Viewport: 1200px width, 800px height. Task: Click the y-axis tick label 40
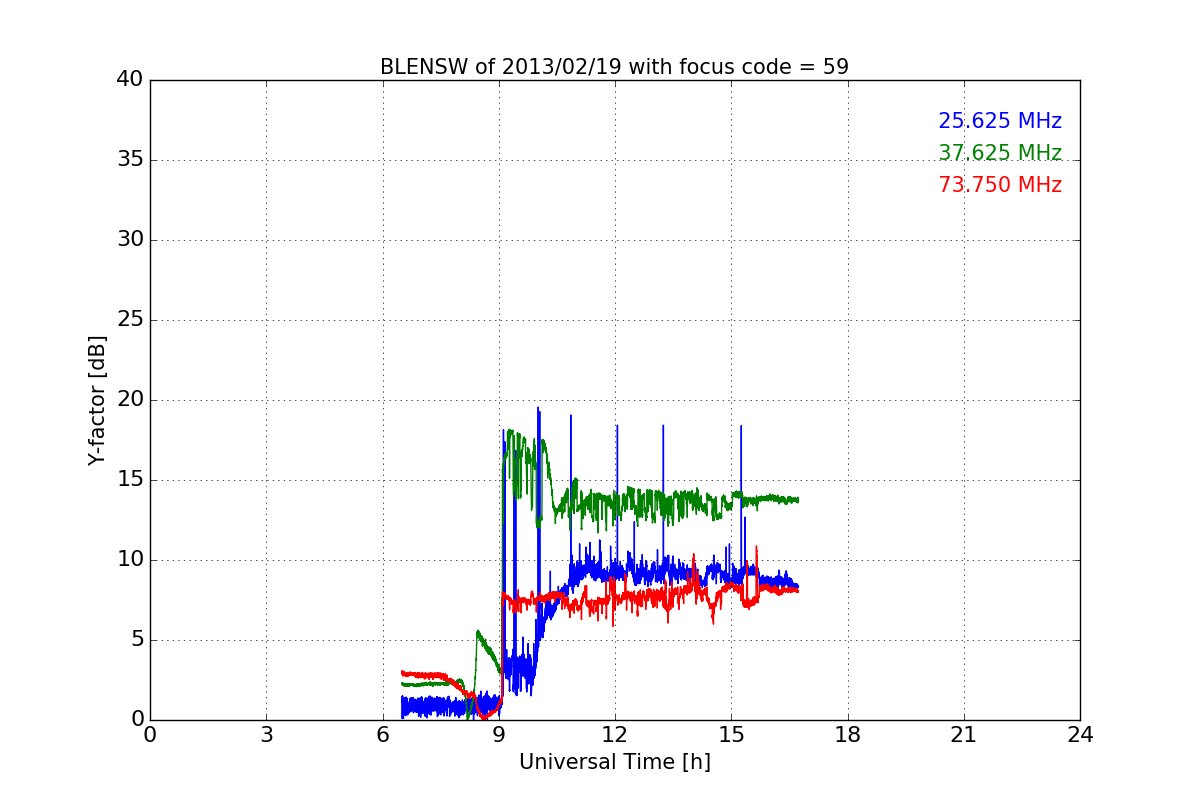(130, 79)
